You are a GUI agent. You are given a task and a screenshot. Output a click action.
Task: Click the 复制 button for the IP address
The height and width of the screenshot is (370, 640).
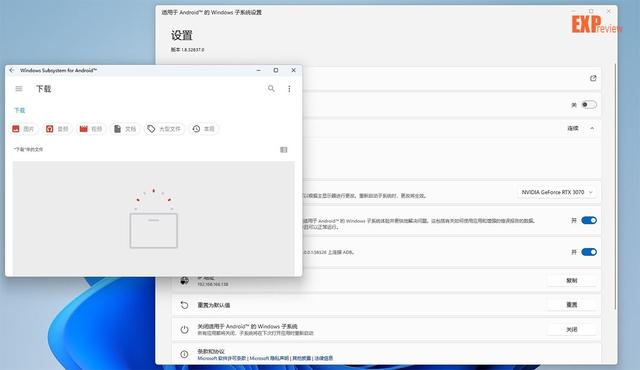571,281
